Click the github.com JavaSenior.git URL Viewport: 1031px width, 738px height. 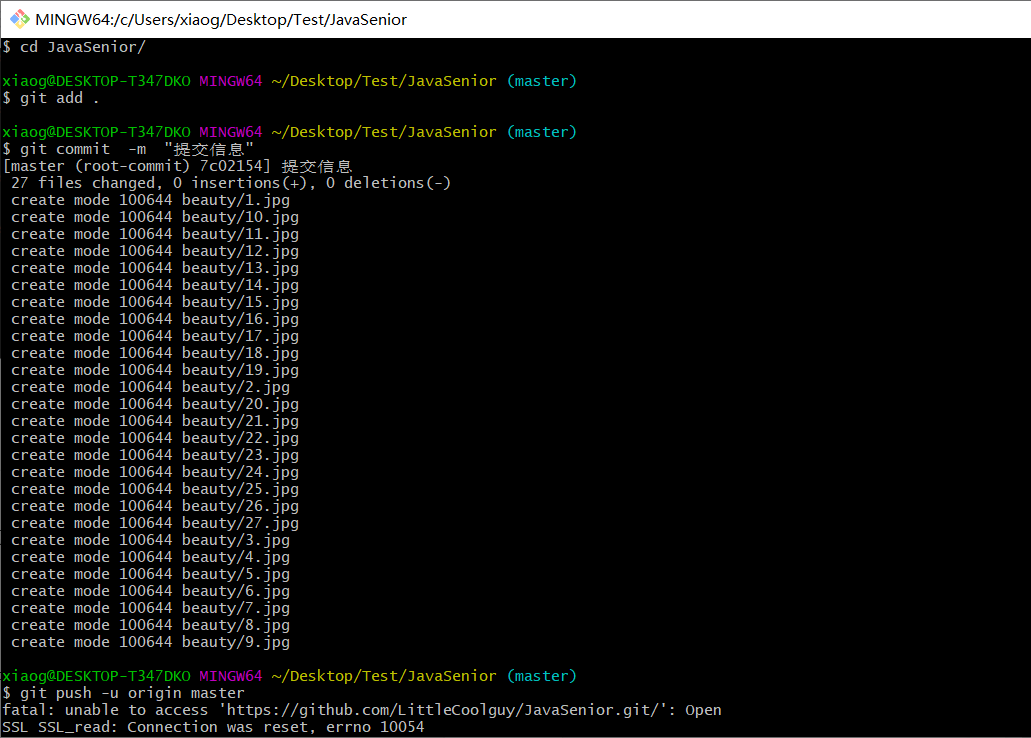point(443,710)
